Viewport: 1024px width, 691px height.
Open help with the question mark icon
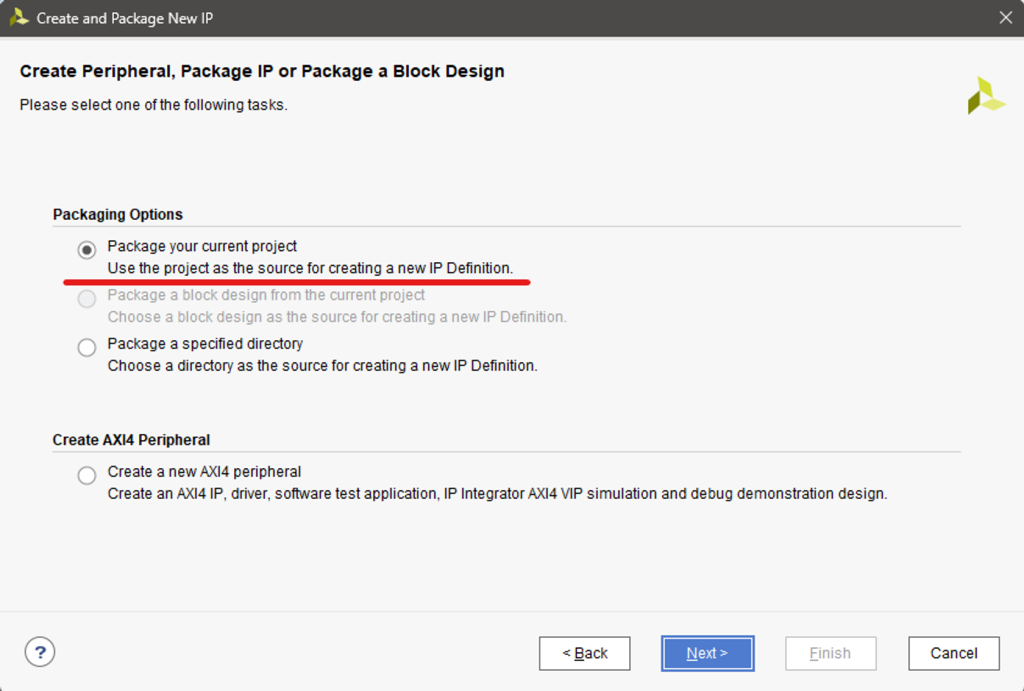pos(39,653)
